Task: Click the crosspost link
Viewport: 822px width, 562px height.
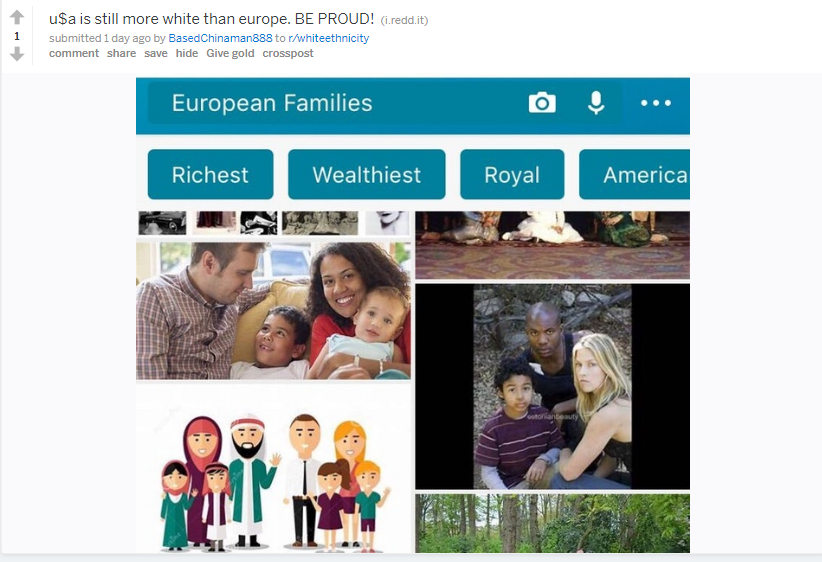Action: 288,53
